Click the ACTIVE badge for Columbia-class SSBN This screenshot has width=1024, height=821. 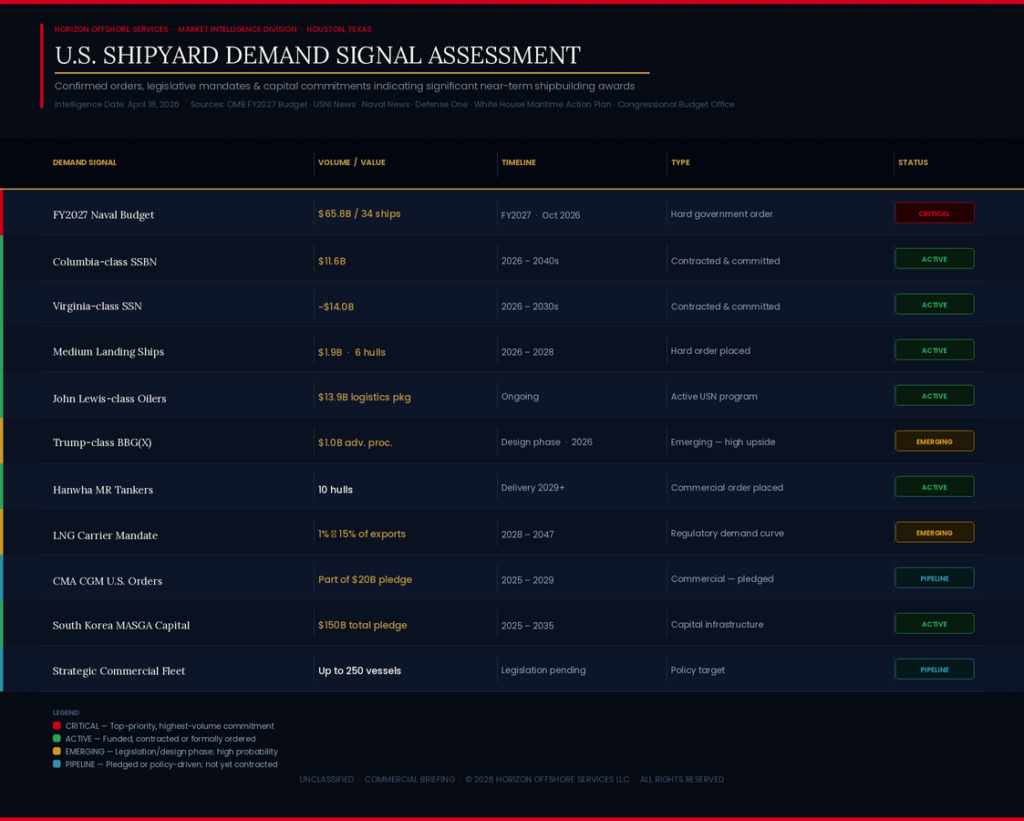(x=934, y=258)
